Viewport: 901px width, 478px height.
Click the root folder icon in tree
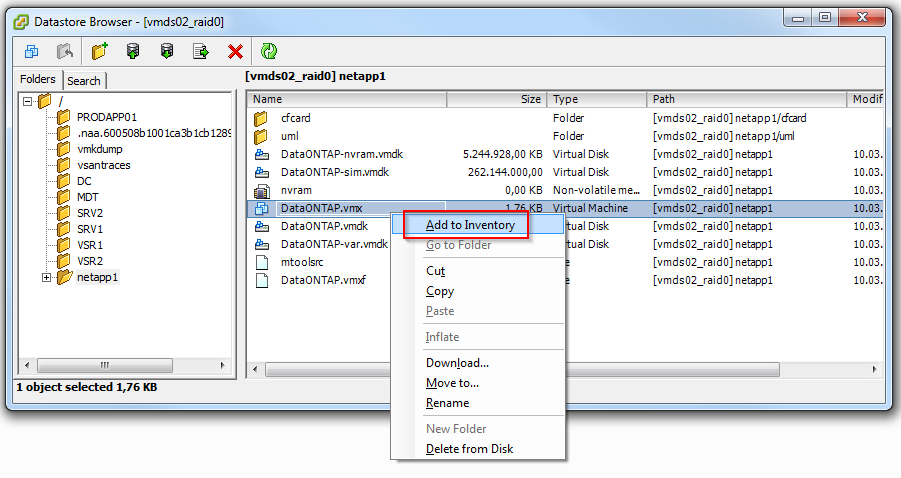[x=44, y=101]
